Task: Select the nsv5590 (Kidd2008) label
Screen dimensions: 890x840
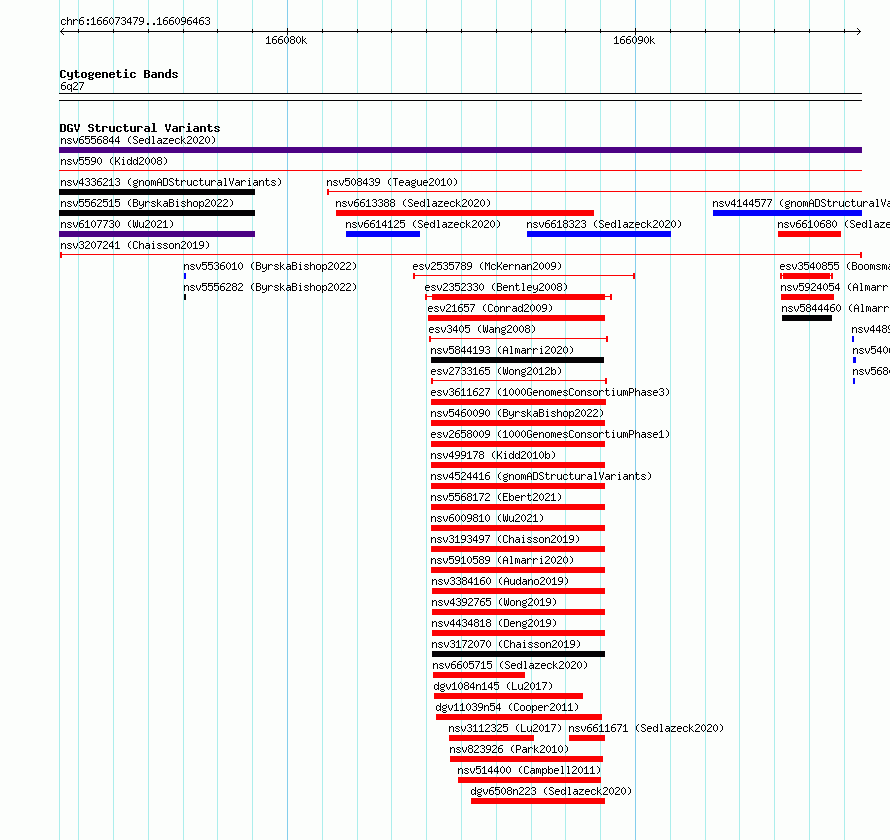Action: (114, 161)
